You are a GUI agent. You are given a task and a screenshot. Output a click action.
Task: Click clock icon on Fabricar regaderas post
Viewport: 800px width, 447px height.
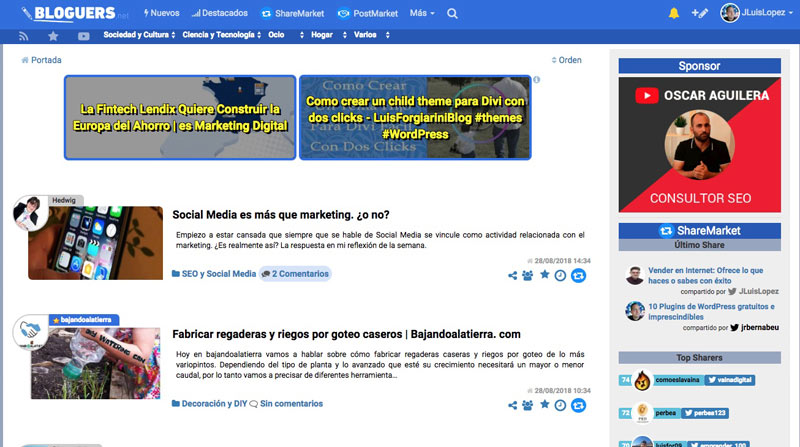[x=560, y=406]
